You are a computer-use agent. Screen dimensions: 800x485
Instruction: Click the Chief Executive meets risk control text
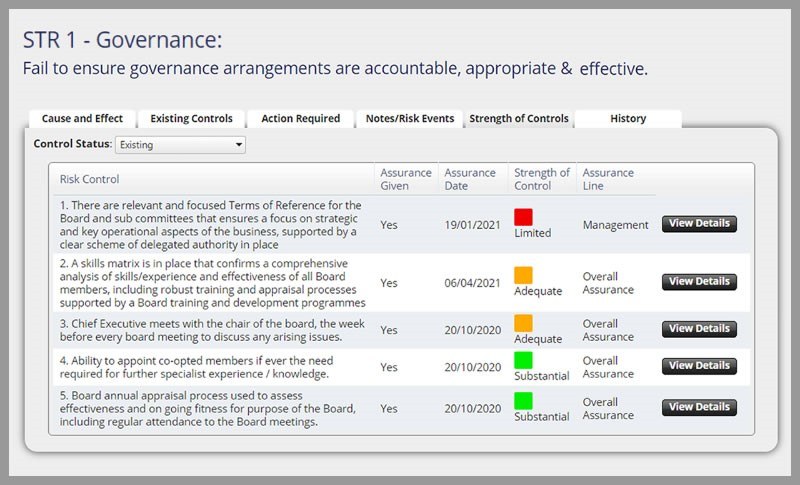click(x=212, y=330)
